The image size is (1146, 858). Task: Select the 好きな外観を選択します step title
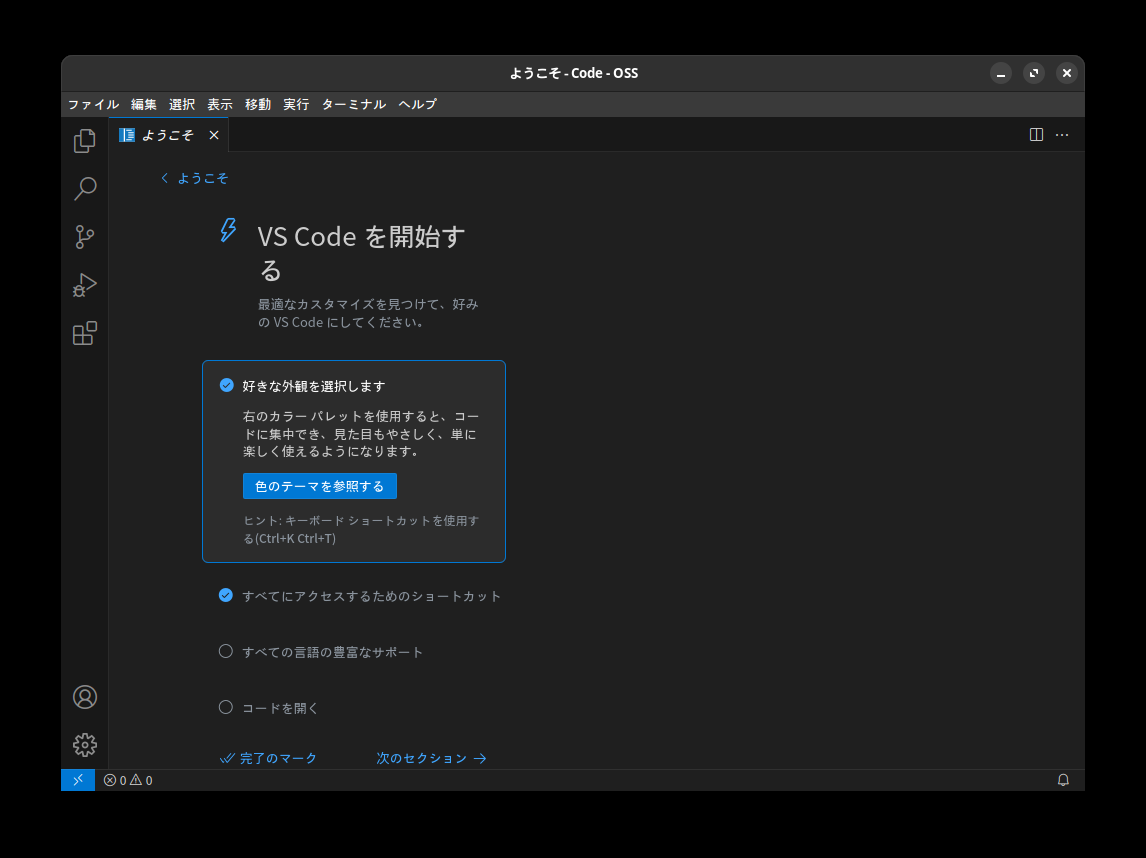pyautogui.click(x=314, y=386)
